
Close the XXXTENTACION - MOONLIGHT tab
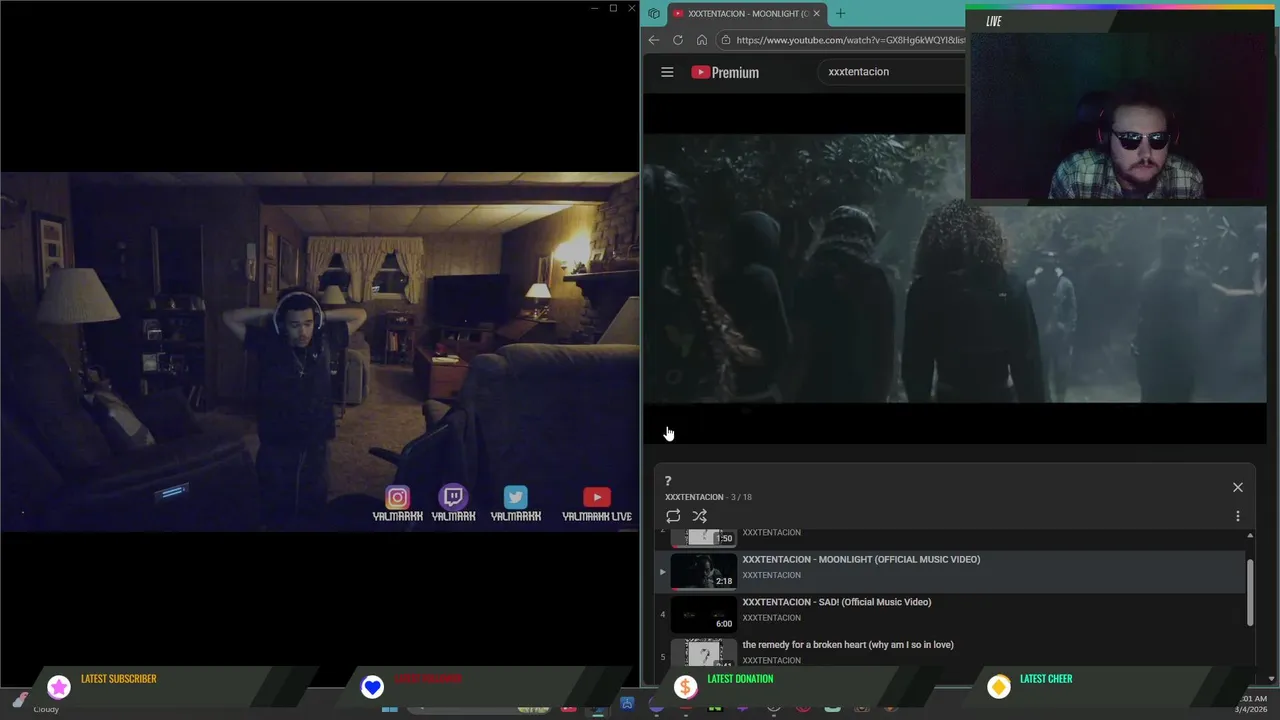click(x=816, y=13)
